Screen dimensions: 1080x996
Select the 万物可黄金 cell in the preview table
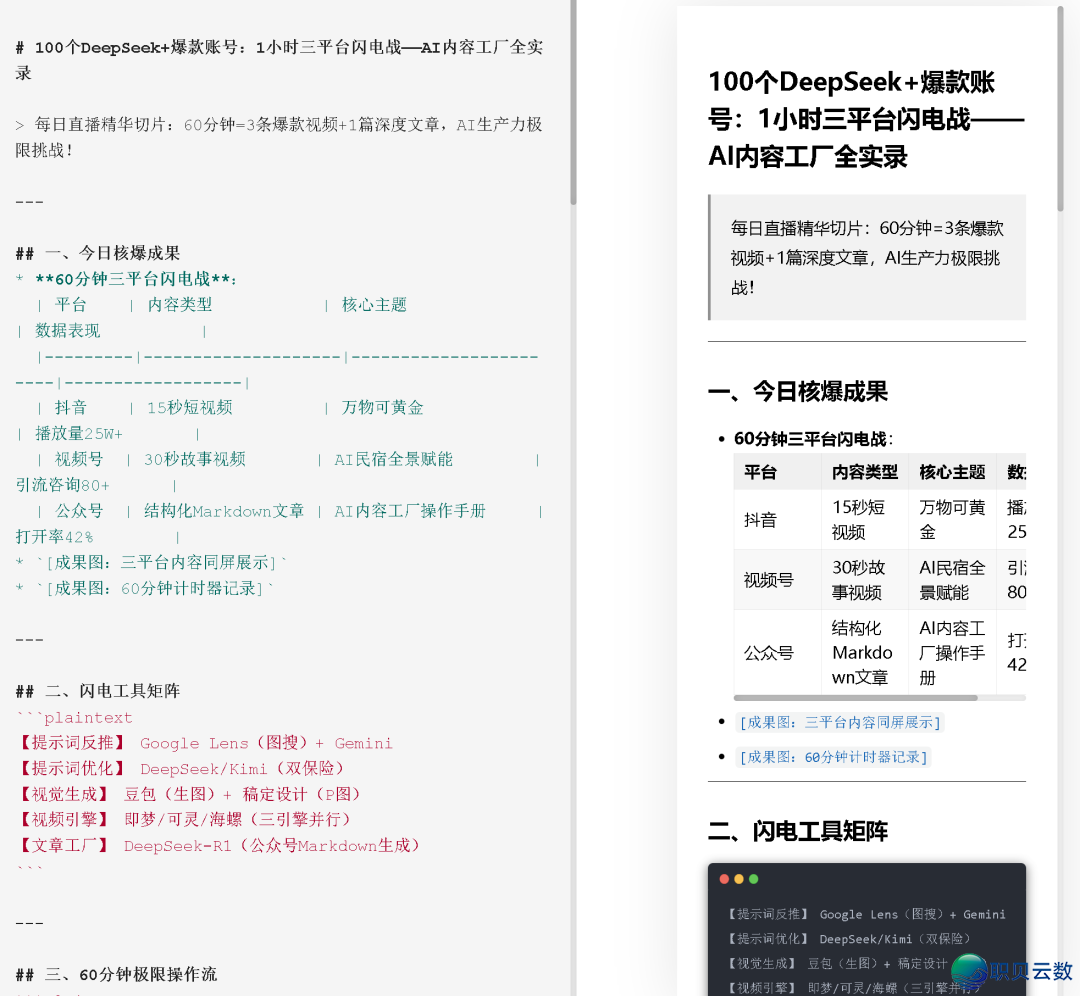tap(953, 519)
